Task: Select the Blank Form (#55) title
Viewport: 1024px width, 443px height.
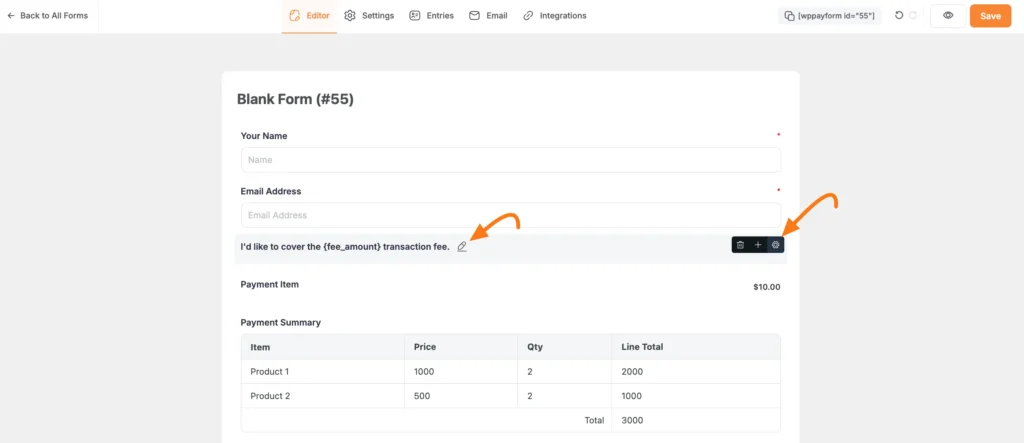Action: point(295,99)
